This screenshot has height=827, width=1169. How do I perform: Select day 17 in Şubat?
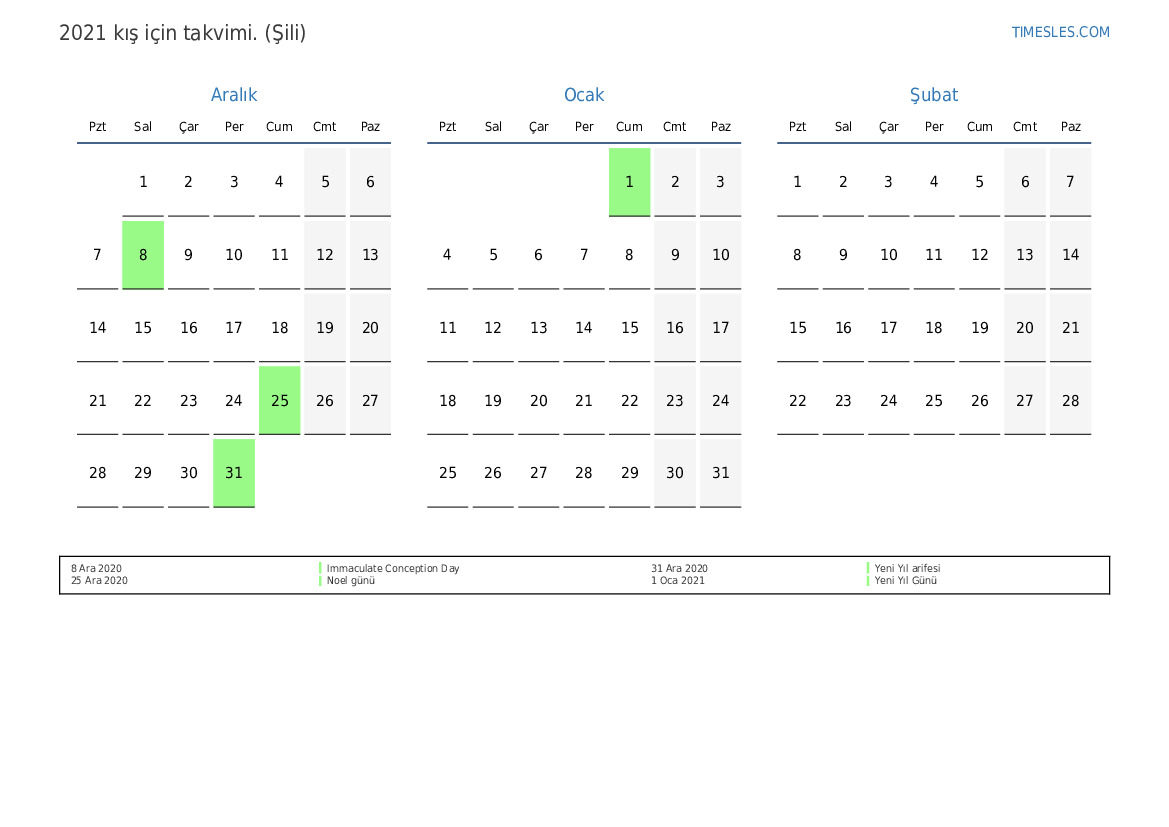889,328
